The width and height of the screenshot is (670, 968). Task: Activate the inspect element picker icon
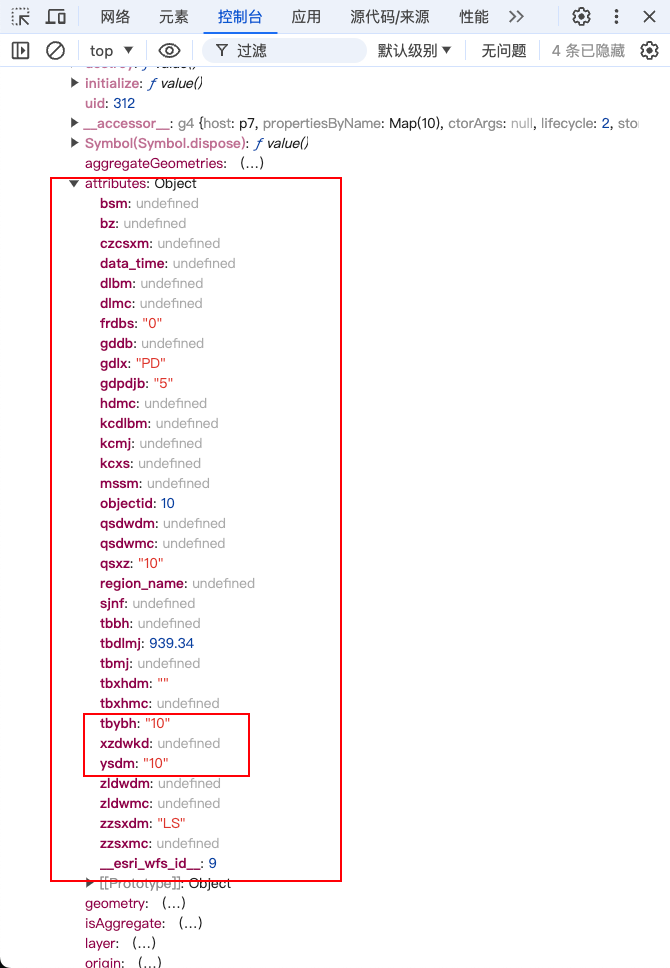click(21, 17)
